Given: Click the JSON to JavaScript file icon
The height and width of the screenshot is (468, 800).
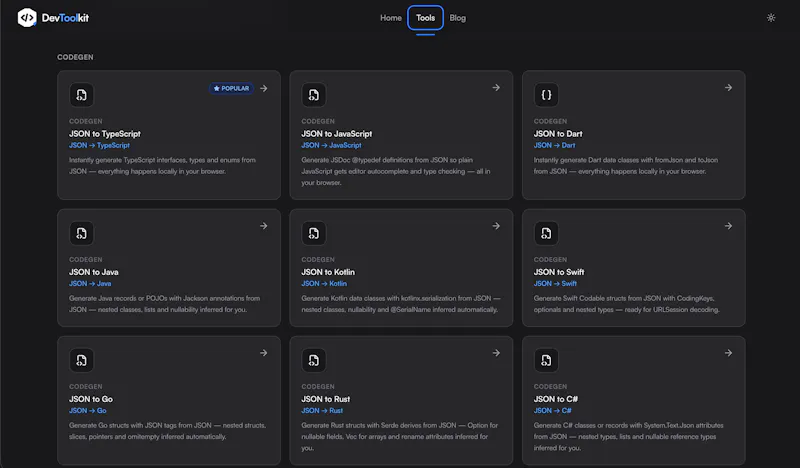Looking at the screenshot, I should click(314, 95).
